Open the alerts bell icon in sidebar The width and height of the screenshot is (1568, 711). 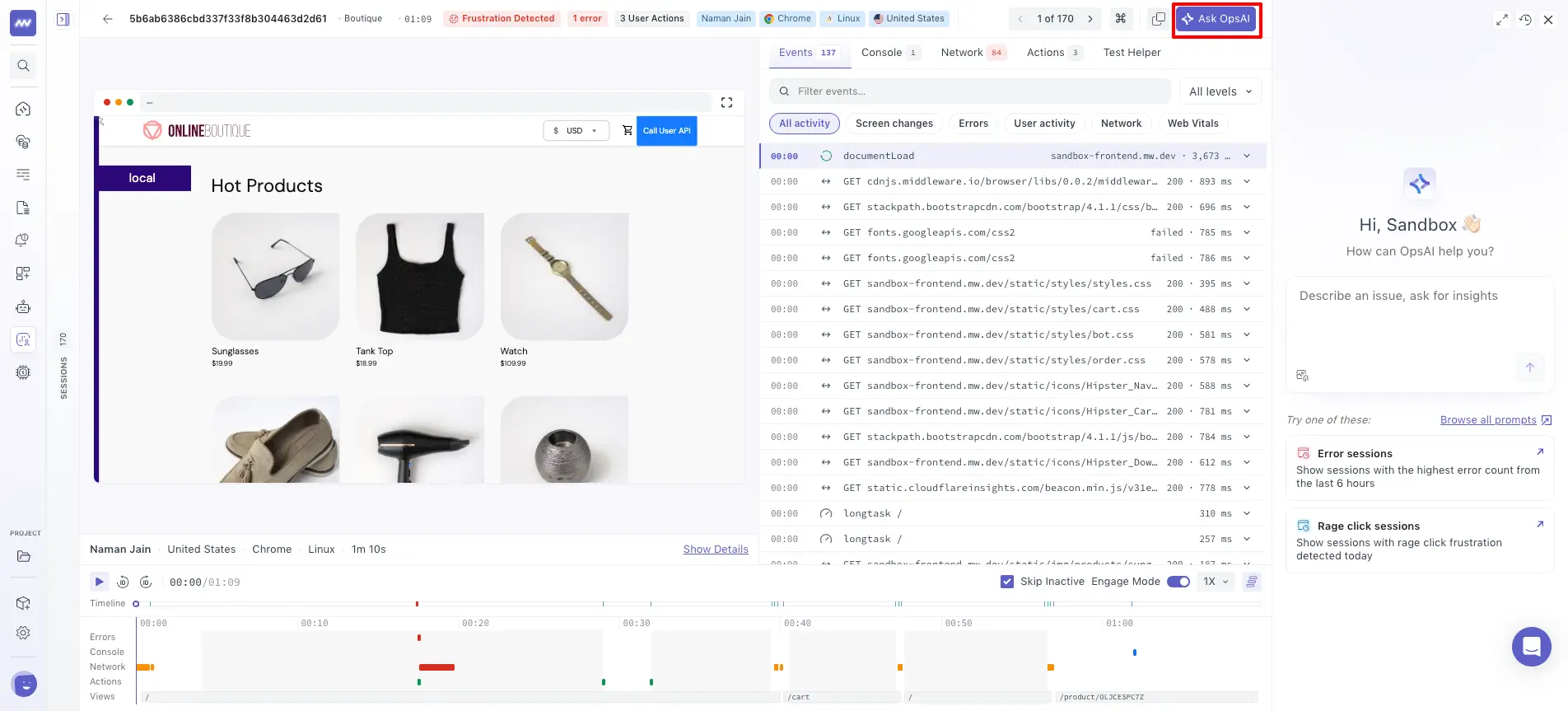point(23,240)
